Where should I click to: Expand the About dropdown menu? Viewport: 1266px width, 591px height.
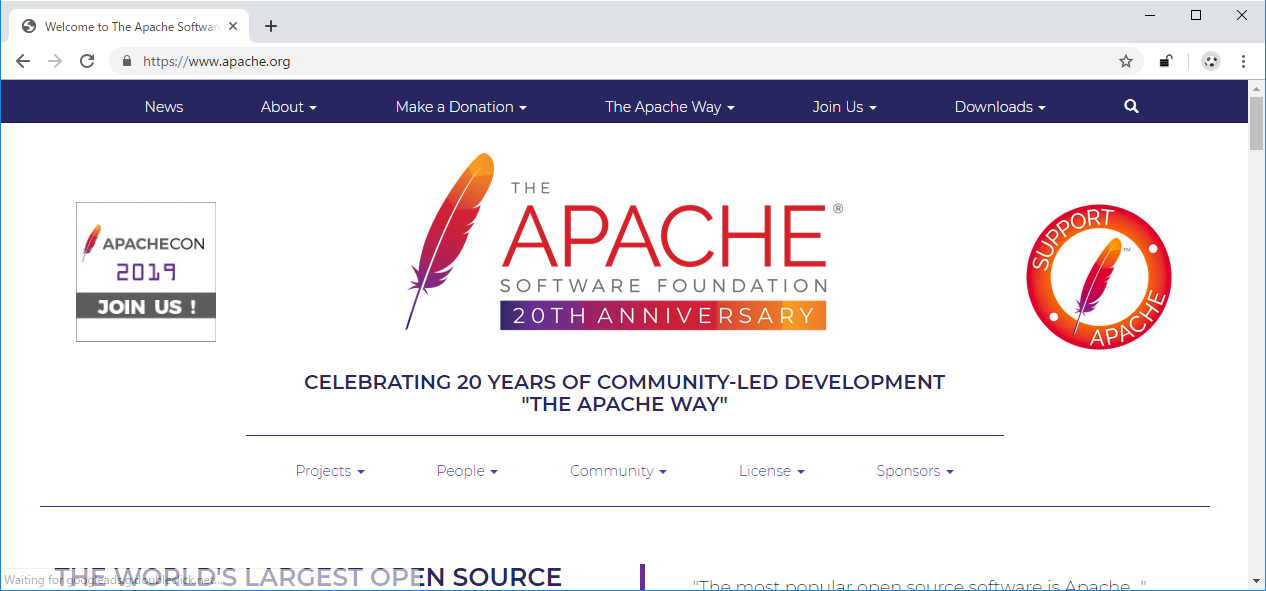[288, 107]
